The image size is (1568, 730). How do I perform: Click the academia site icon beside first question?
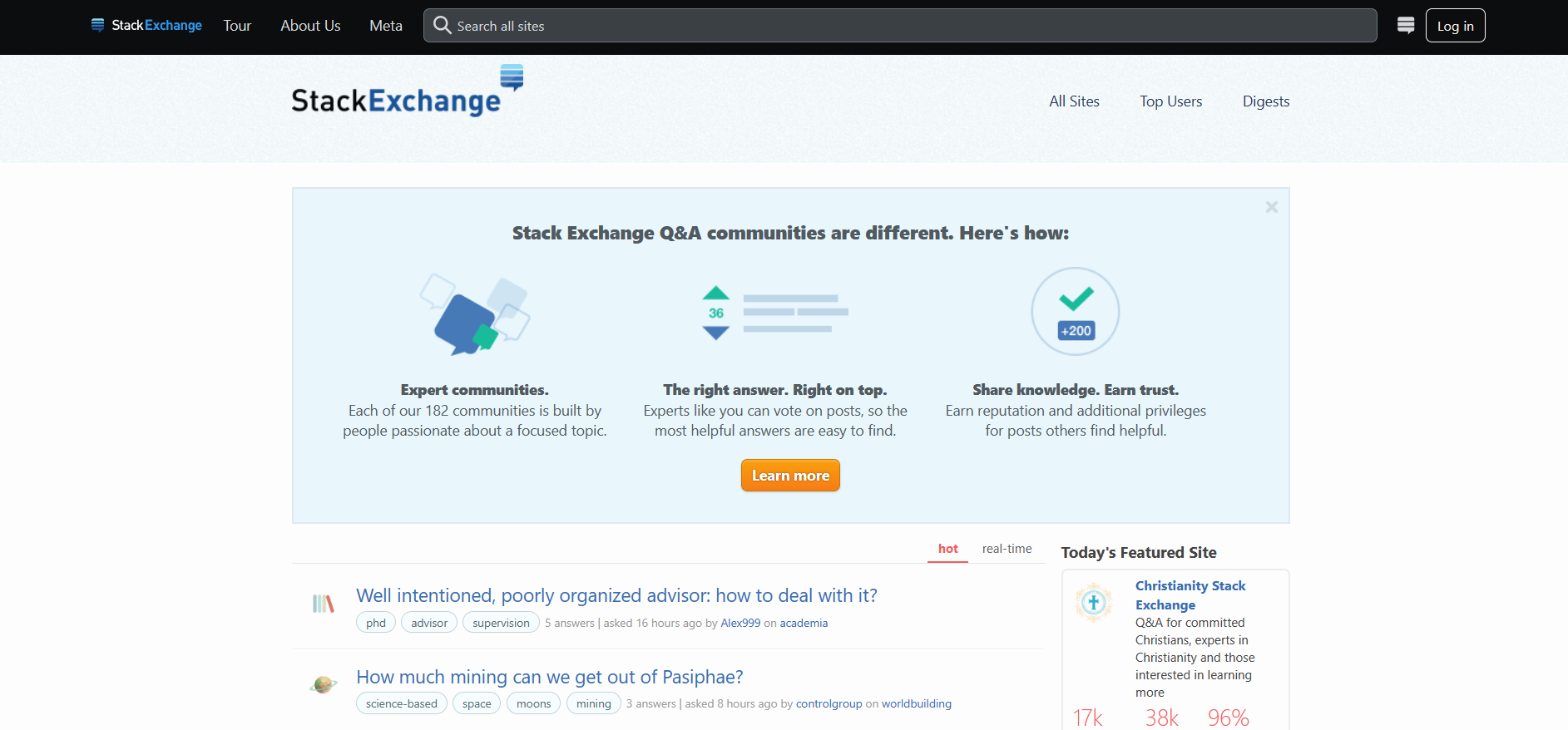[323, 604]
